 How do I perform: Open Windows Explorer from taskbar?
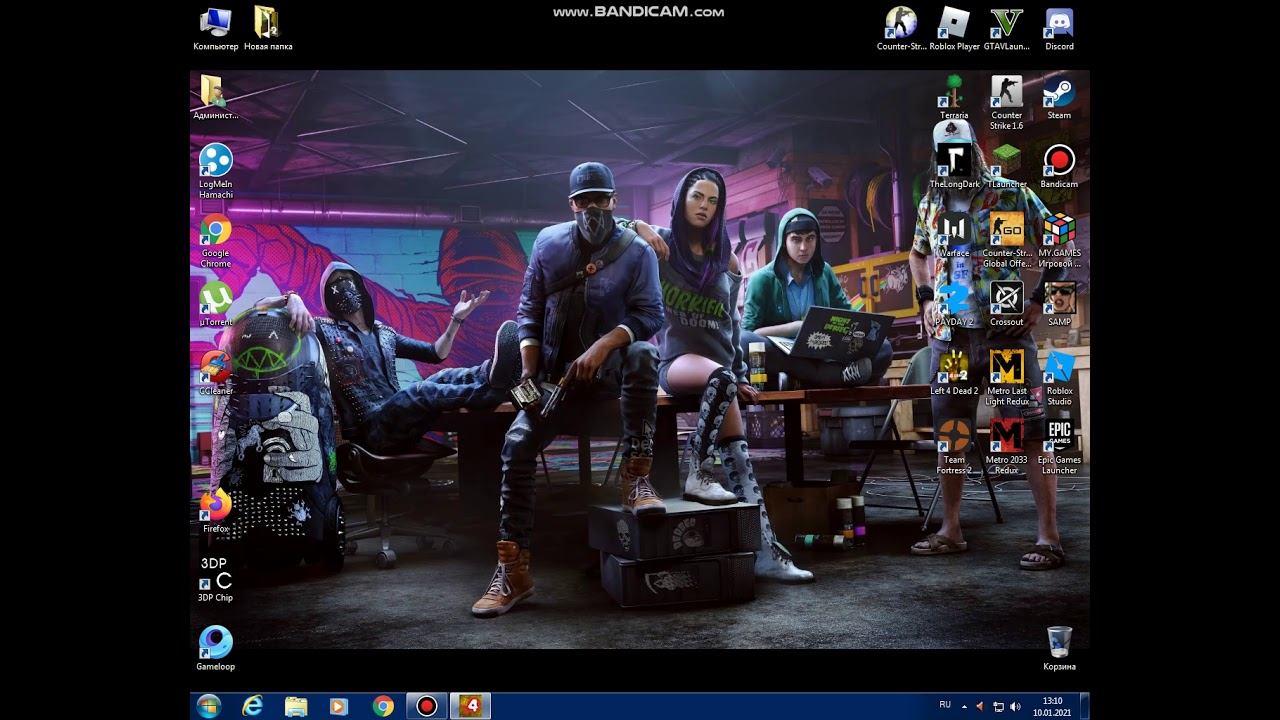coord(296,706)
